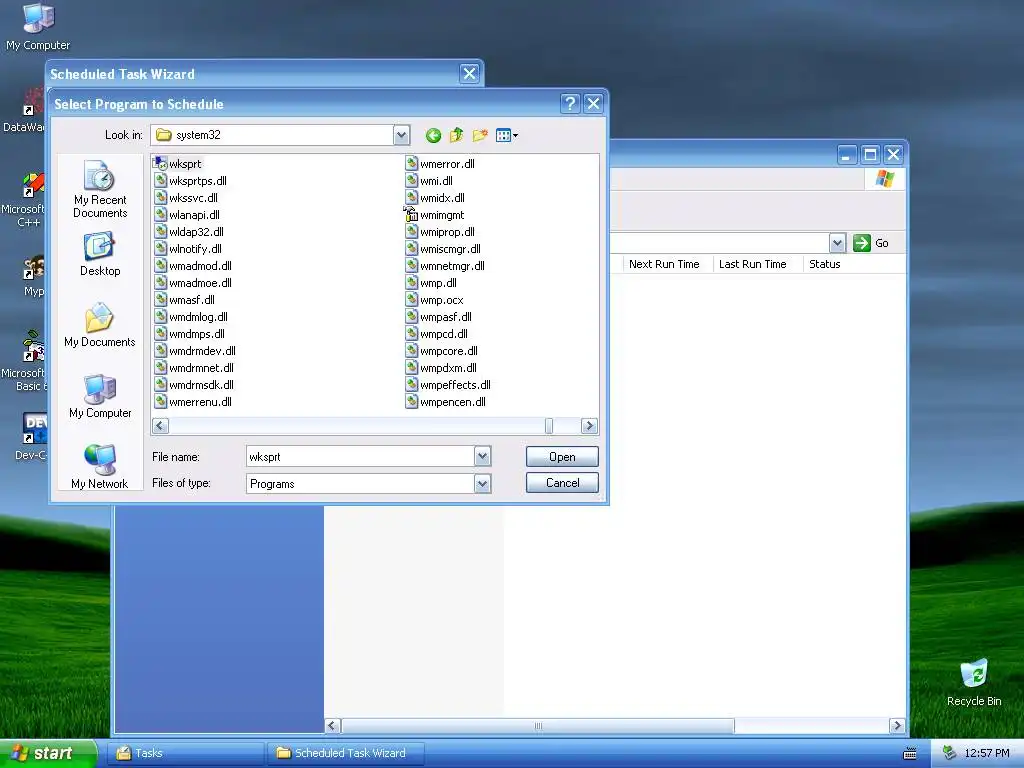Select wmadmod.dll in file list

tap(193, 266)
